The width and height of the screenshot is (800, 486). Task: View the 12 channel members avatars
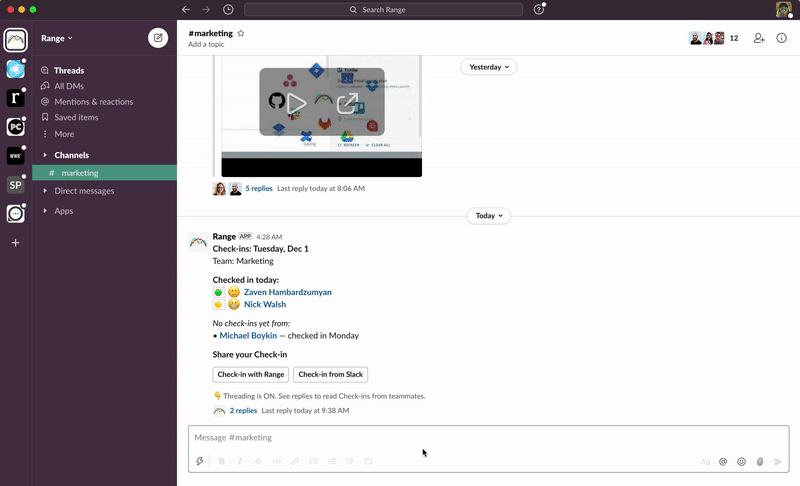coord(714,38)
